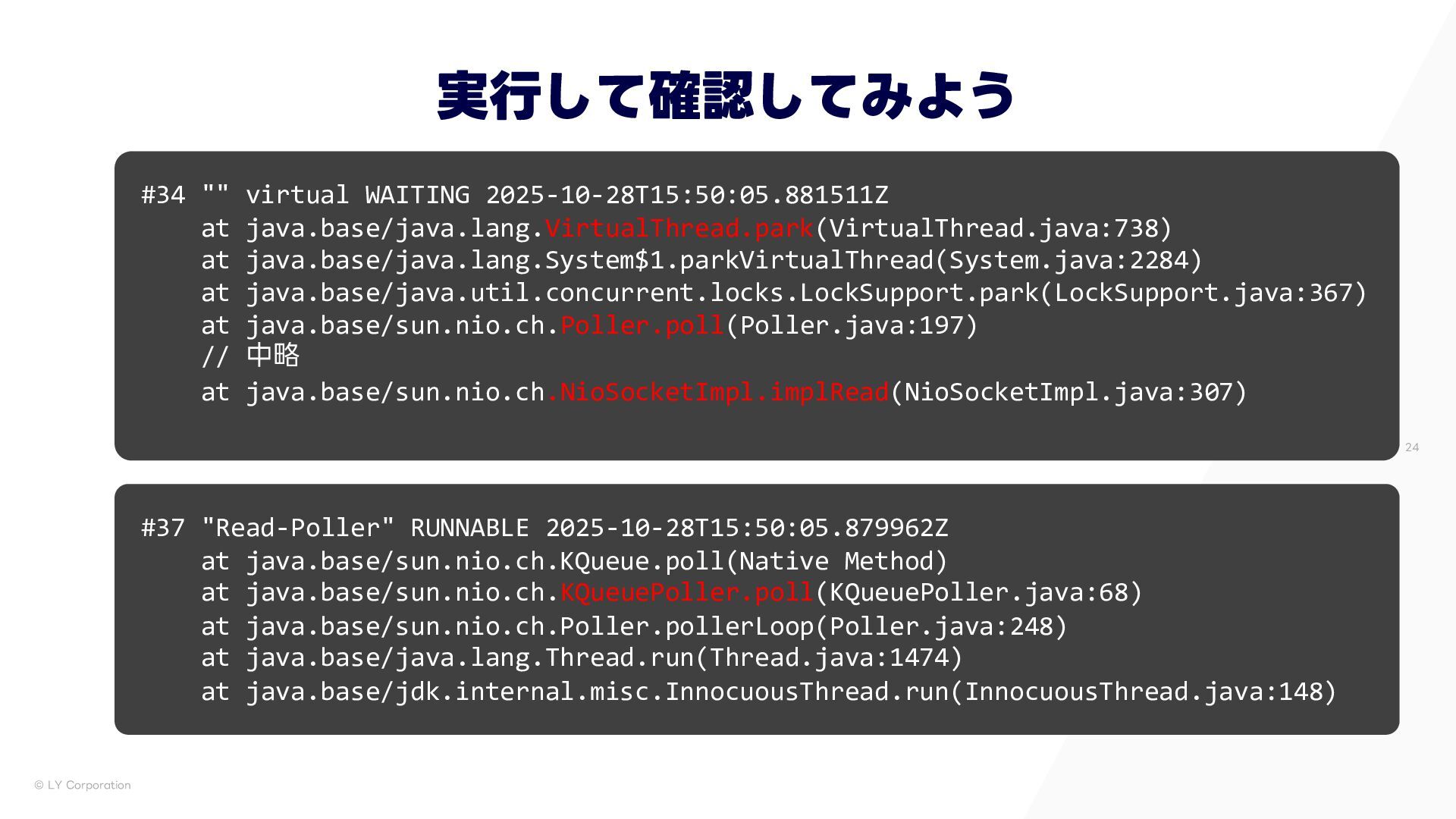
Task: Click the InnocuousThread.run stack frame line
Action: 768,692
